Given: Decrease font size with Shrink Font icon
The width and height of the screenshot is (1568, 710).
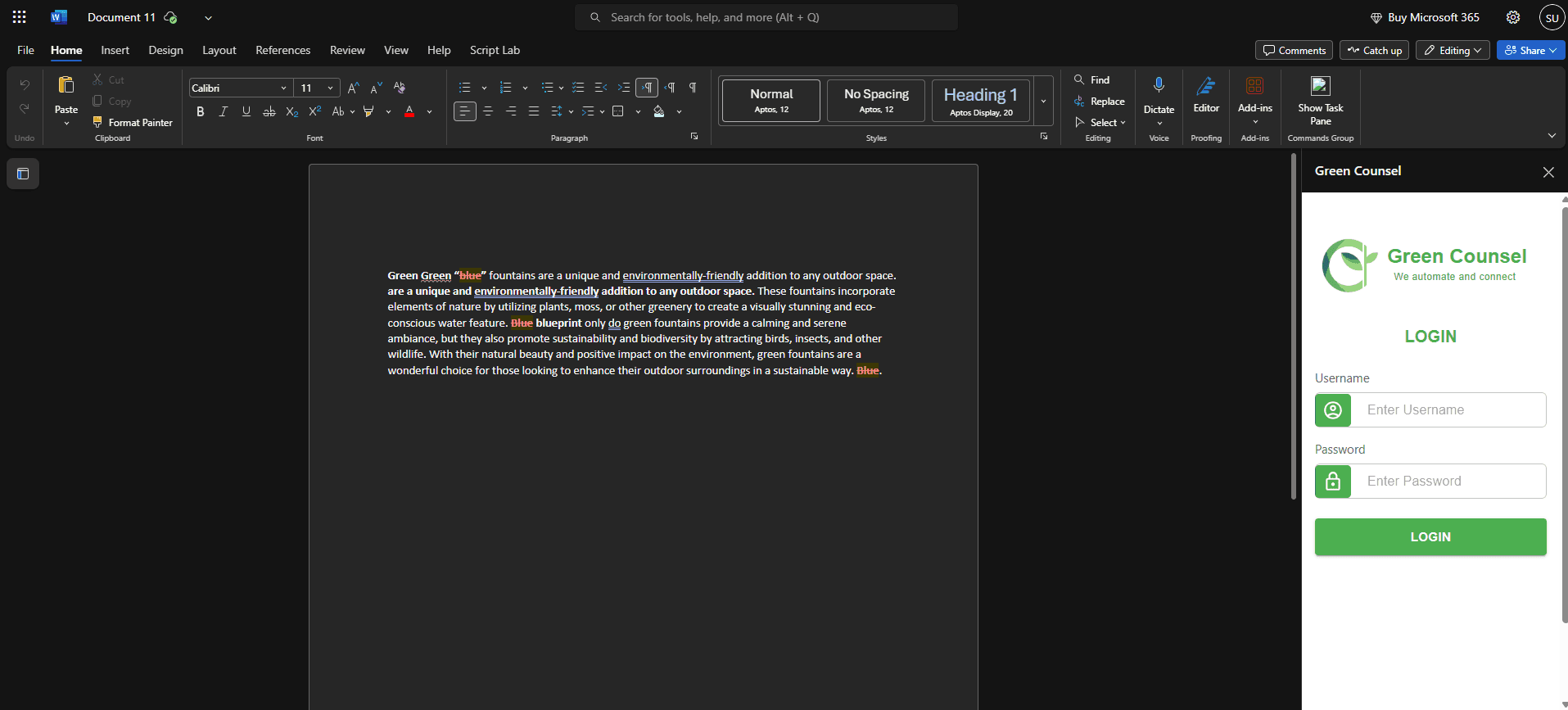Looking at the screenshot, I should [x=376, y=88].
